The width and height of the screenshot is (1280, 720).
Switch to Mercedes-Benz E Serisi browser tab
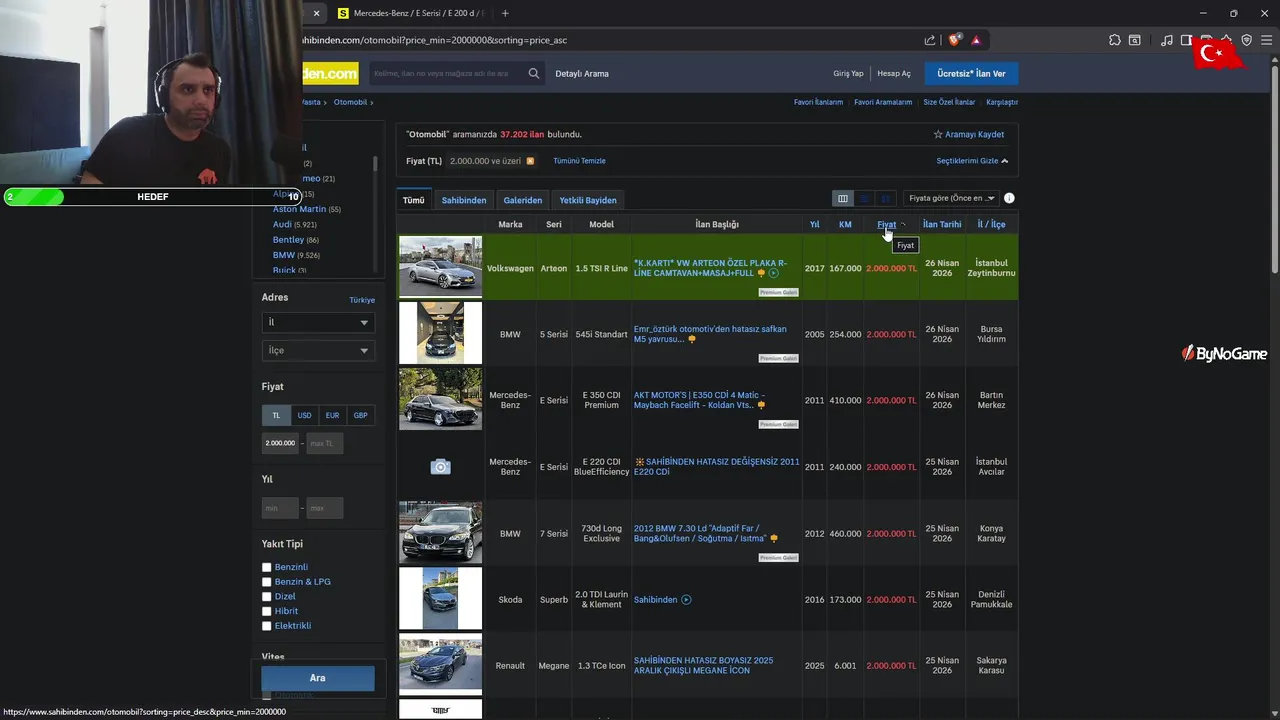click(x=410, y=13)
